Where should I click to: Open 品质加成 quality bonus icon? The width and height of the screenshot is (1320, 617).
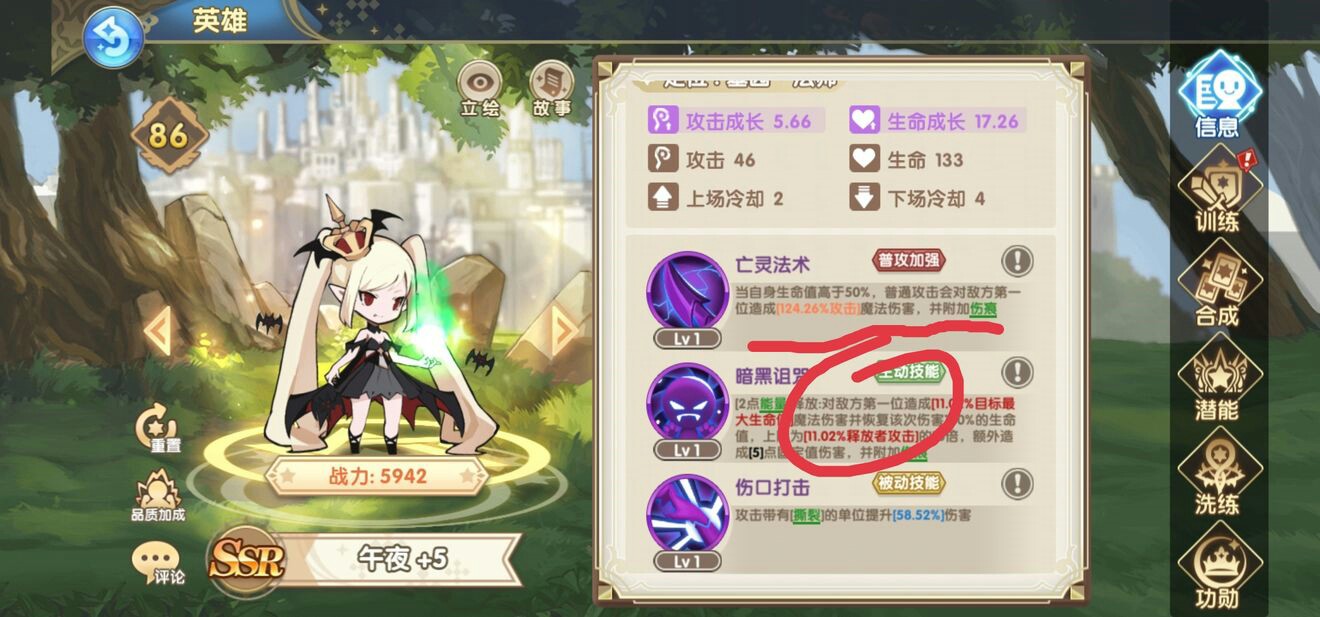pos(157,497)
